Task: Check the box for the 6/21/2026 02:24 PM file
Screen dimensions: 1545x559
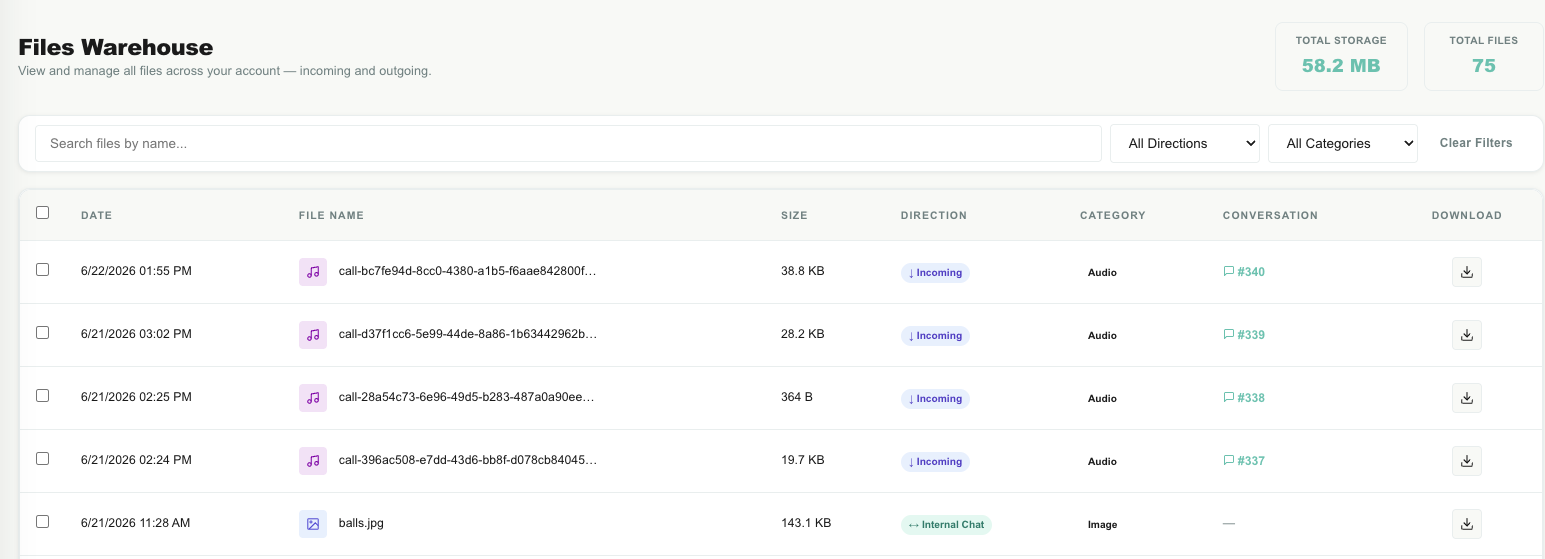Action: coord(42,458)
